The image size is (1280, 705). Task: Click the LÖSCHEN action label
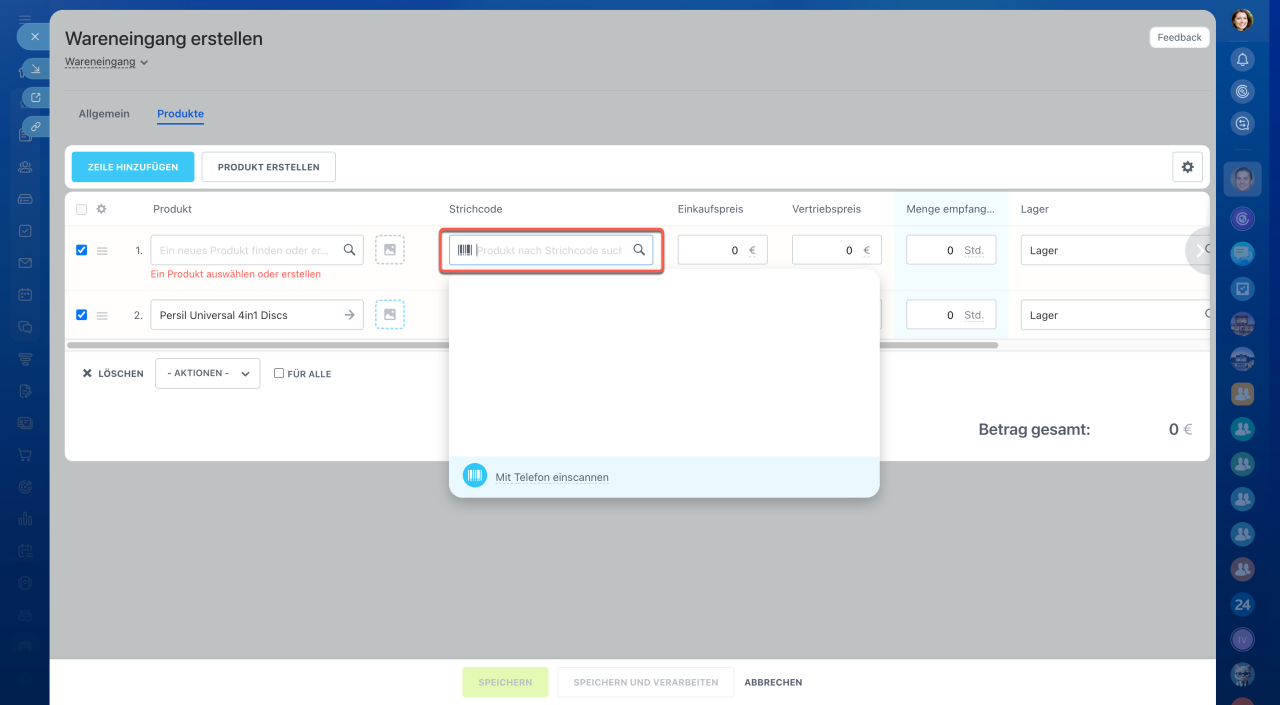point(120,373)
